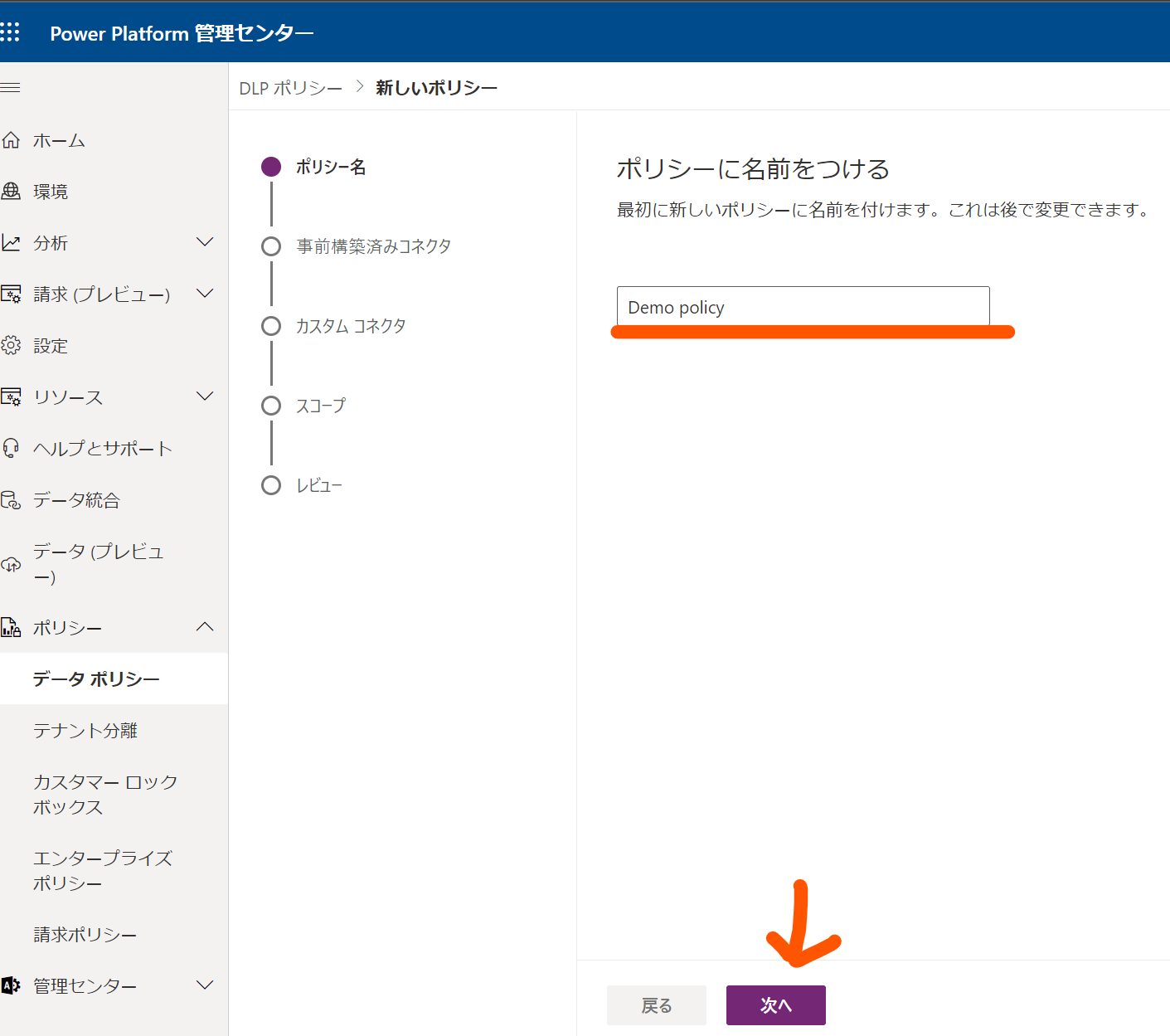This screenshot has height=1036, width=1170.
Task: Click the 次へ button
Action: (774, 1004)
